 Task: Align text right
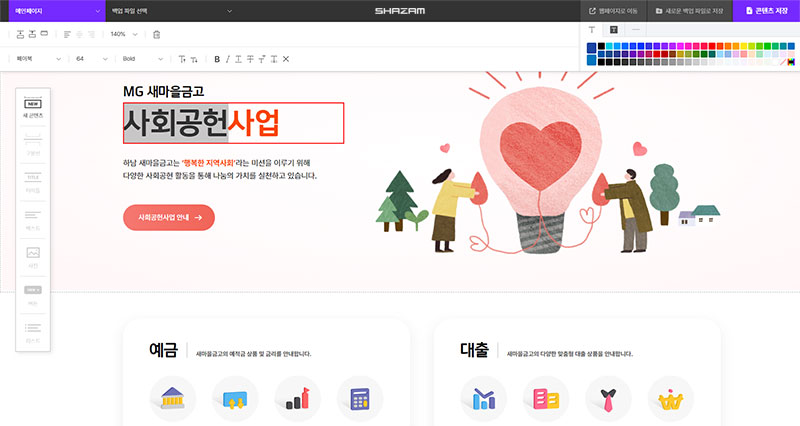(x=91, y=34)
